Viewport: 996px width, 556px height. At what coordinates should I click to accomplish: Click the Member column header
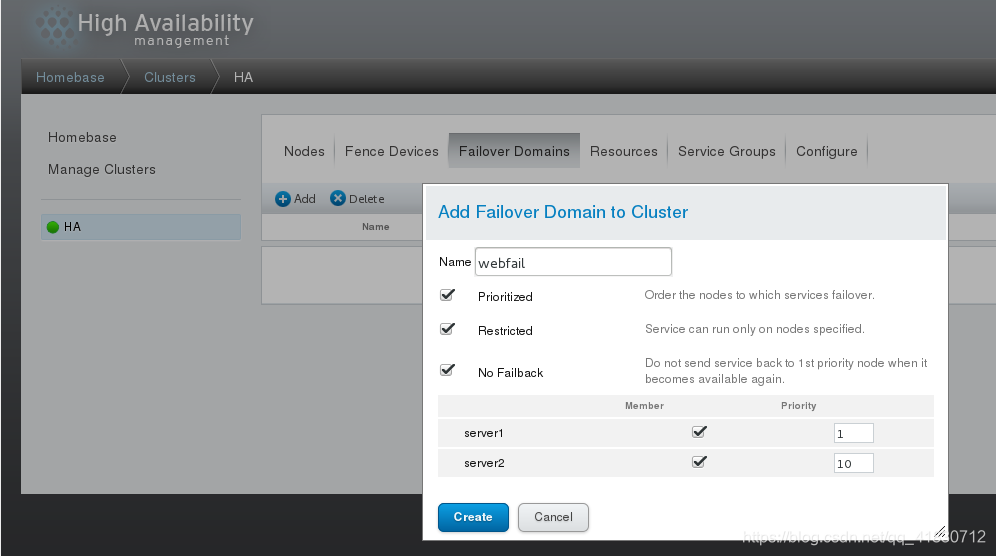(x=644, y=405)
